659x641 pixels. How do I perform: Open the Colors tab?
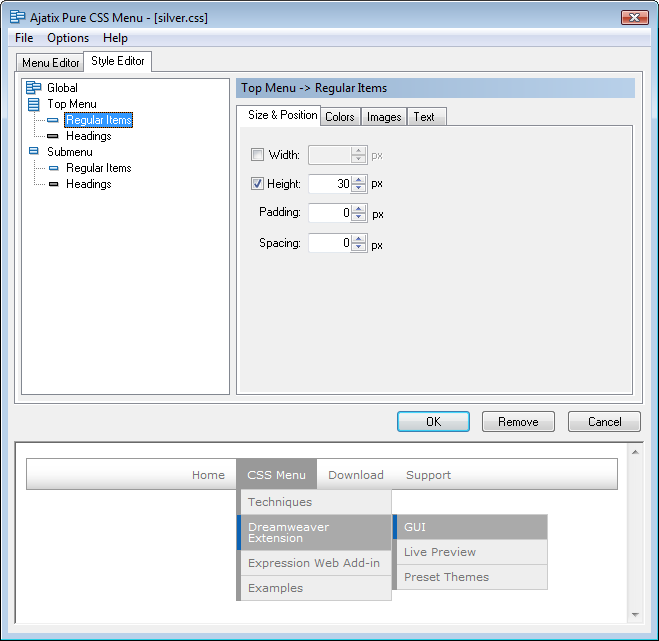click(340, 117)
